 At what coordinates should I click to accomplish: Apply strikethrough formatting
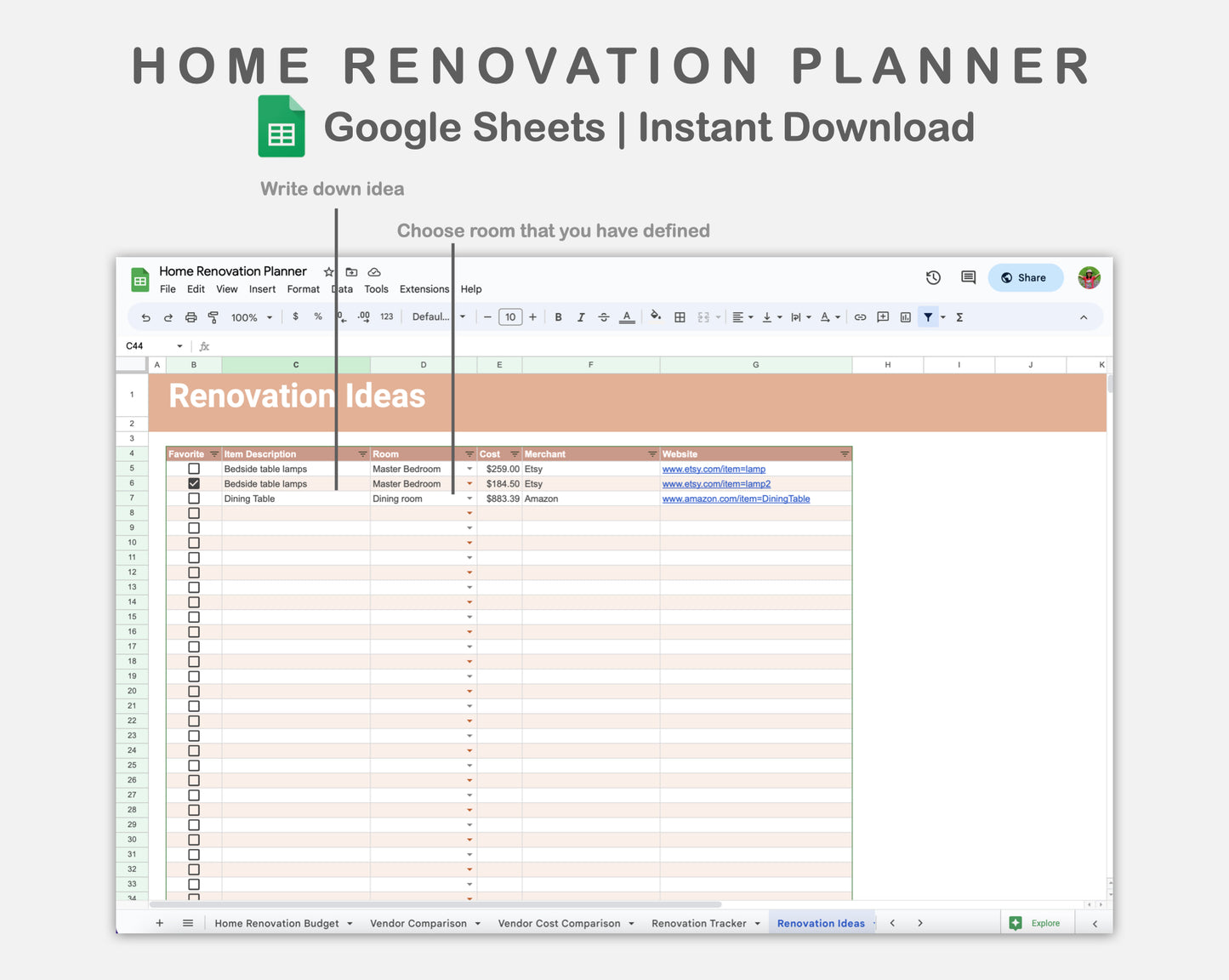tap(604, 316)
